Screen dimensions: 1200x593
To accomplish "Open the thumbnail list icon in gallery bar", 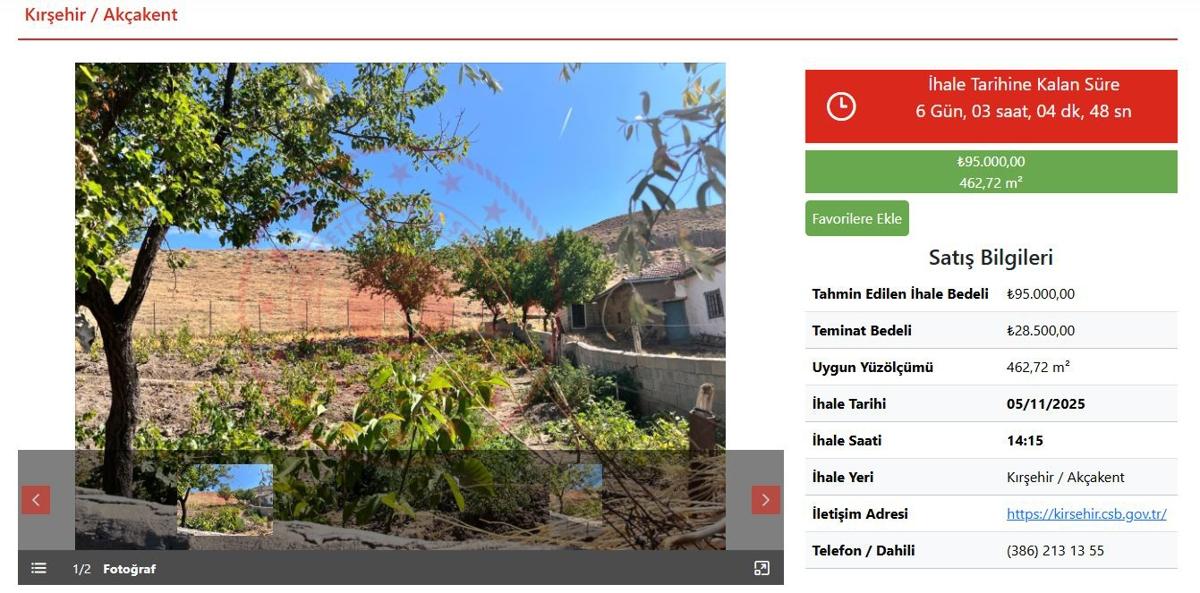I will (38, 568).
